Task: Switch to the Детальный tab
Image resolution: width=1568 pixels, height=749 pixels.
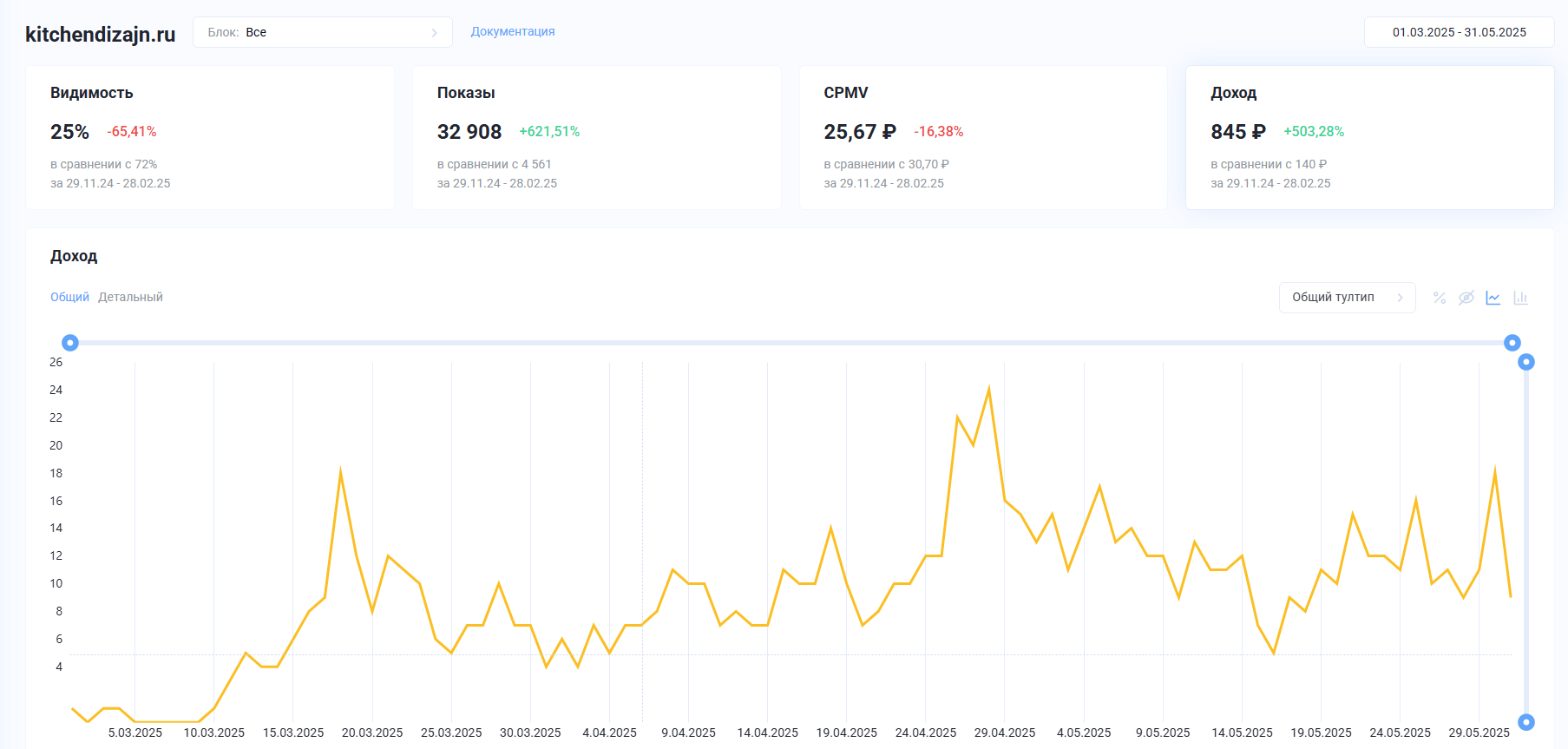Action: click(x=130, y=297)
